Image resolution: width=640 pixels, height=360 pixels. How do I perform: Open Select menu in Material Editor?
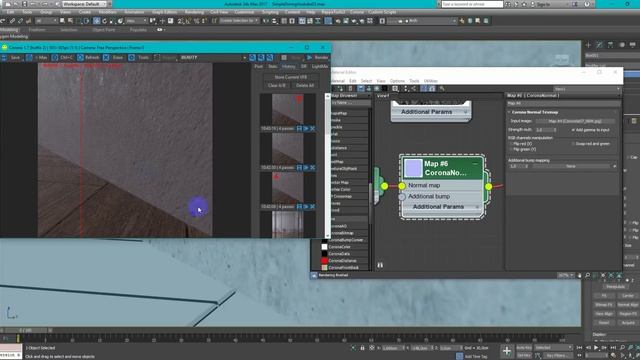pos(366,81)
